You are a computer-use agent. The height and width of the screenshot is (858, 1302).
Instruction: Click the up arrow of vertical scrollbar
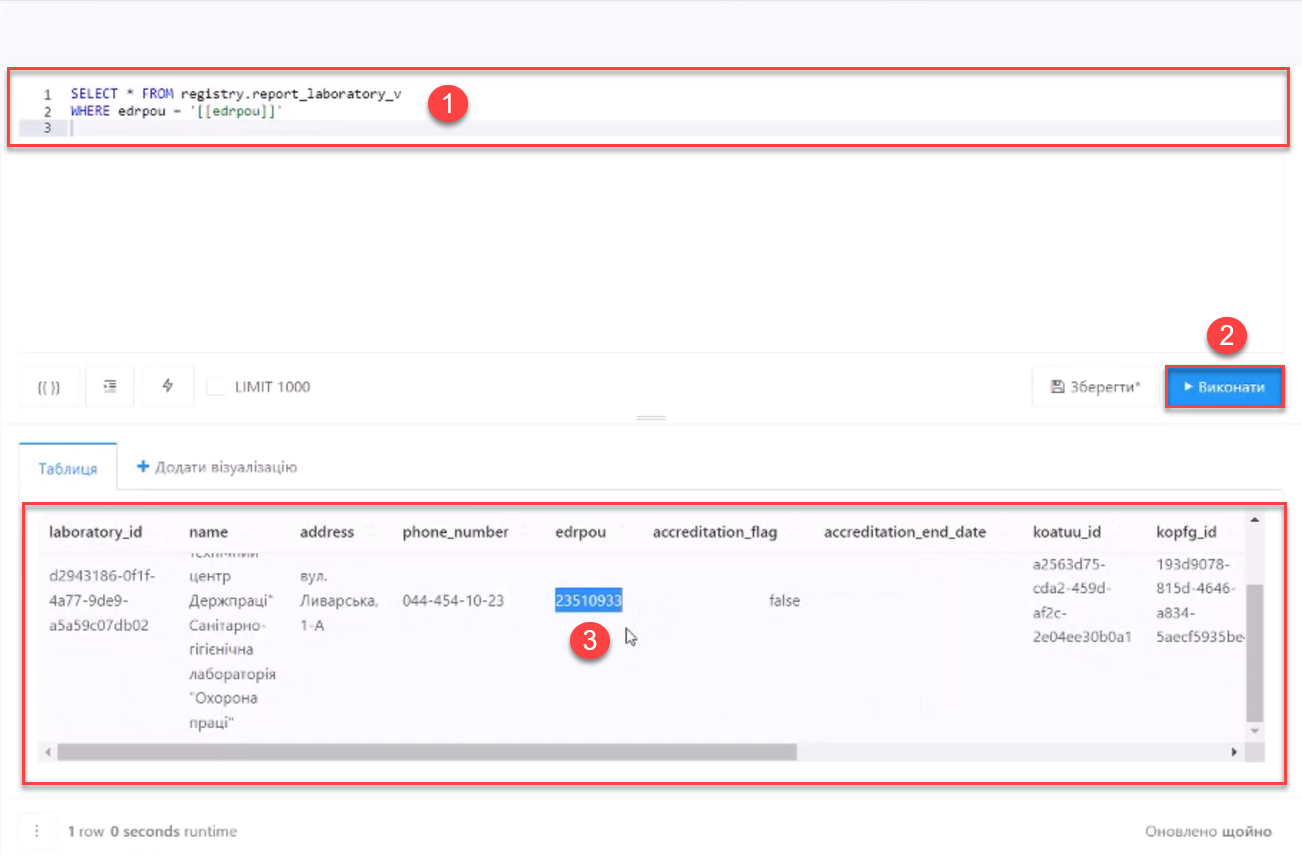pos(1255,519)
